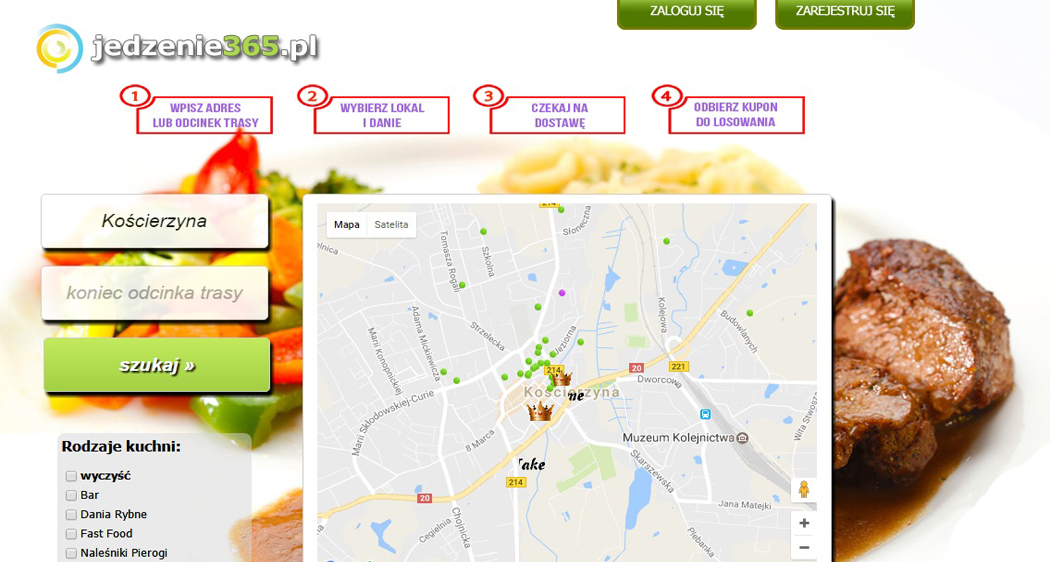Focus the koniec odcinka trasy field
This screenshot has width=1063, height=562.
[155, 293]
